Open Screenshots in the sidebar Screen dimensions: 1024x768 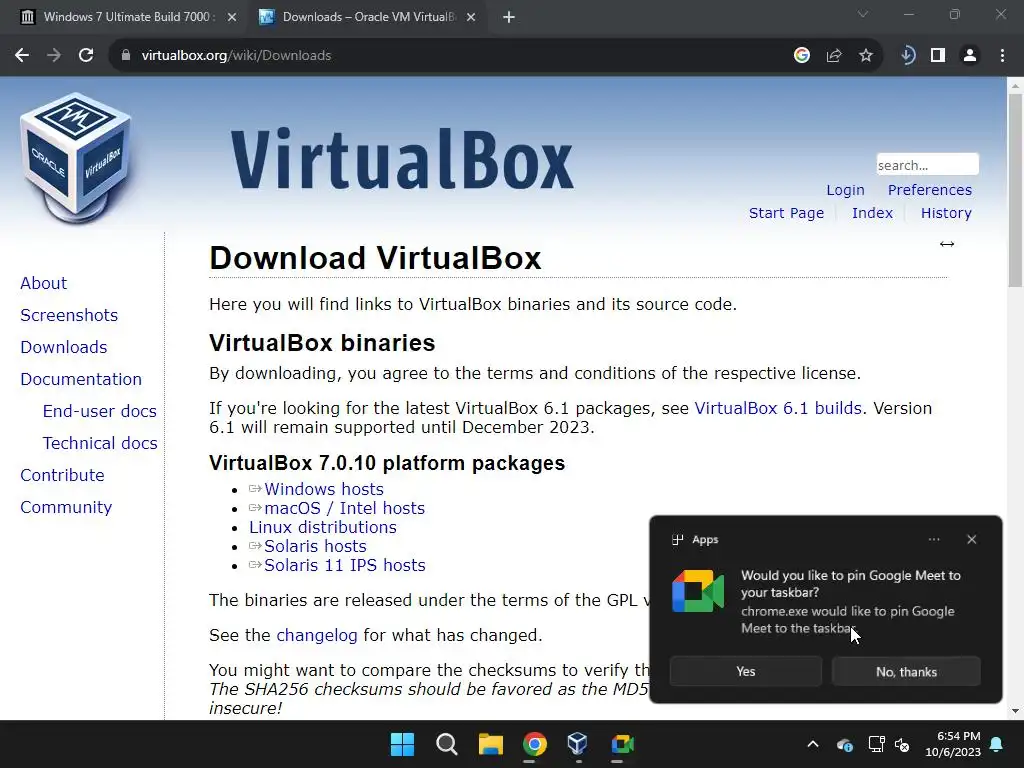tap(69, 315)
